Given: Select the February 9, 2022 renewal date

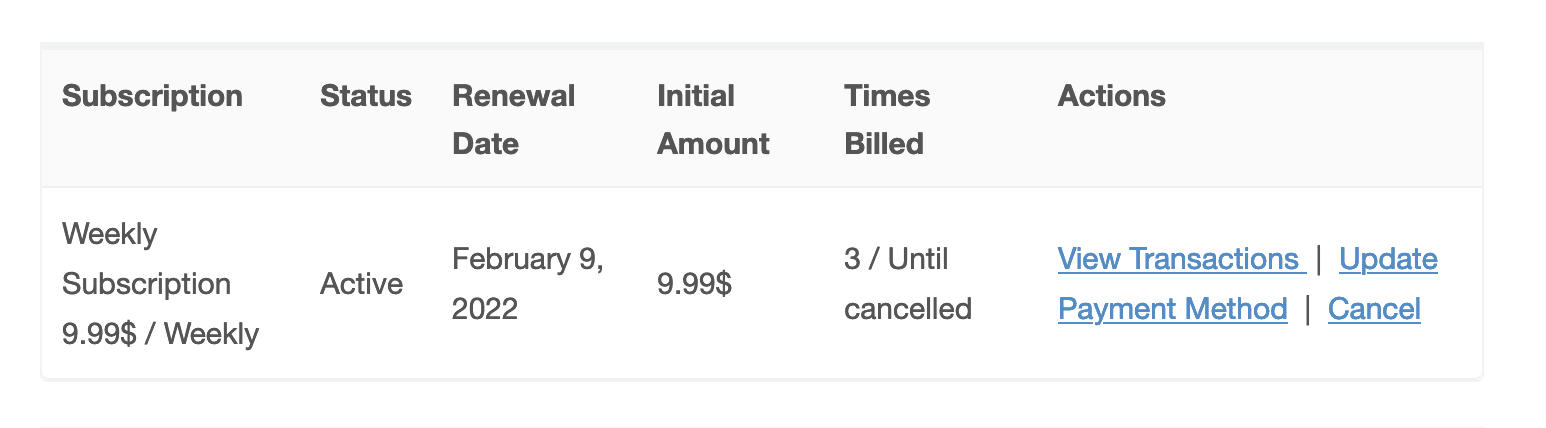Looking at the screenshot, I should coord(528,284).
